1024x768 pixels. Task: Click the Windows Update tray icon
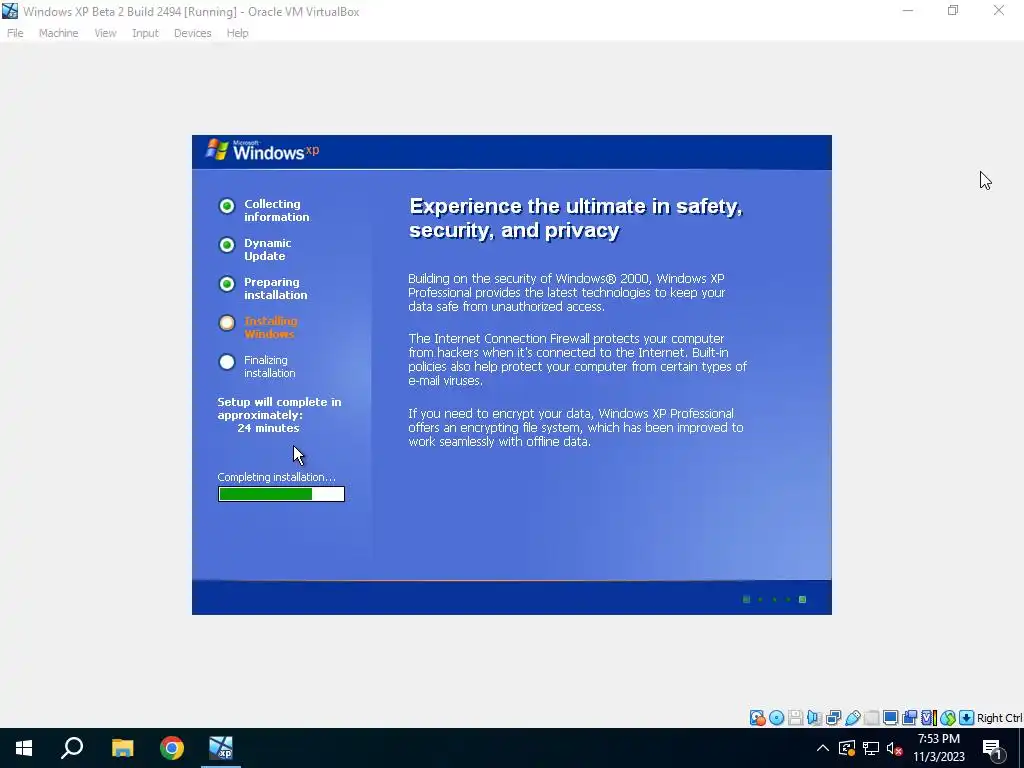coord(847,748)
